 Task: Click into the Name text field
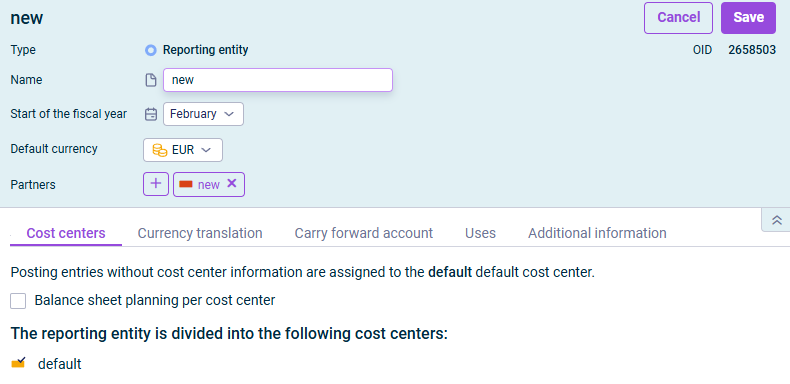[278, 80]
